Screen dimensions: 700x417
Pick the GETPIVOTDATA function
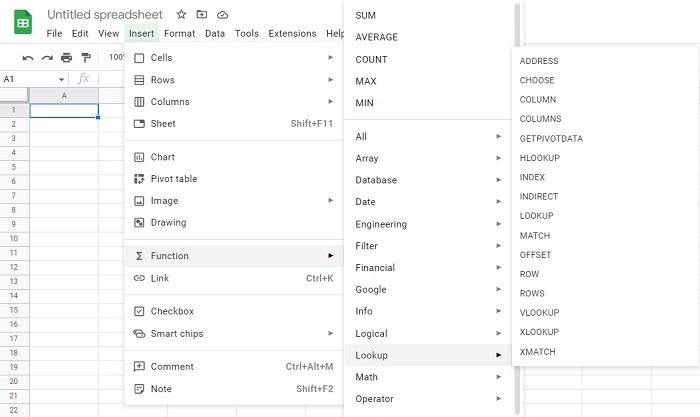[x=551, y=138]
